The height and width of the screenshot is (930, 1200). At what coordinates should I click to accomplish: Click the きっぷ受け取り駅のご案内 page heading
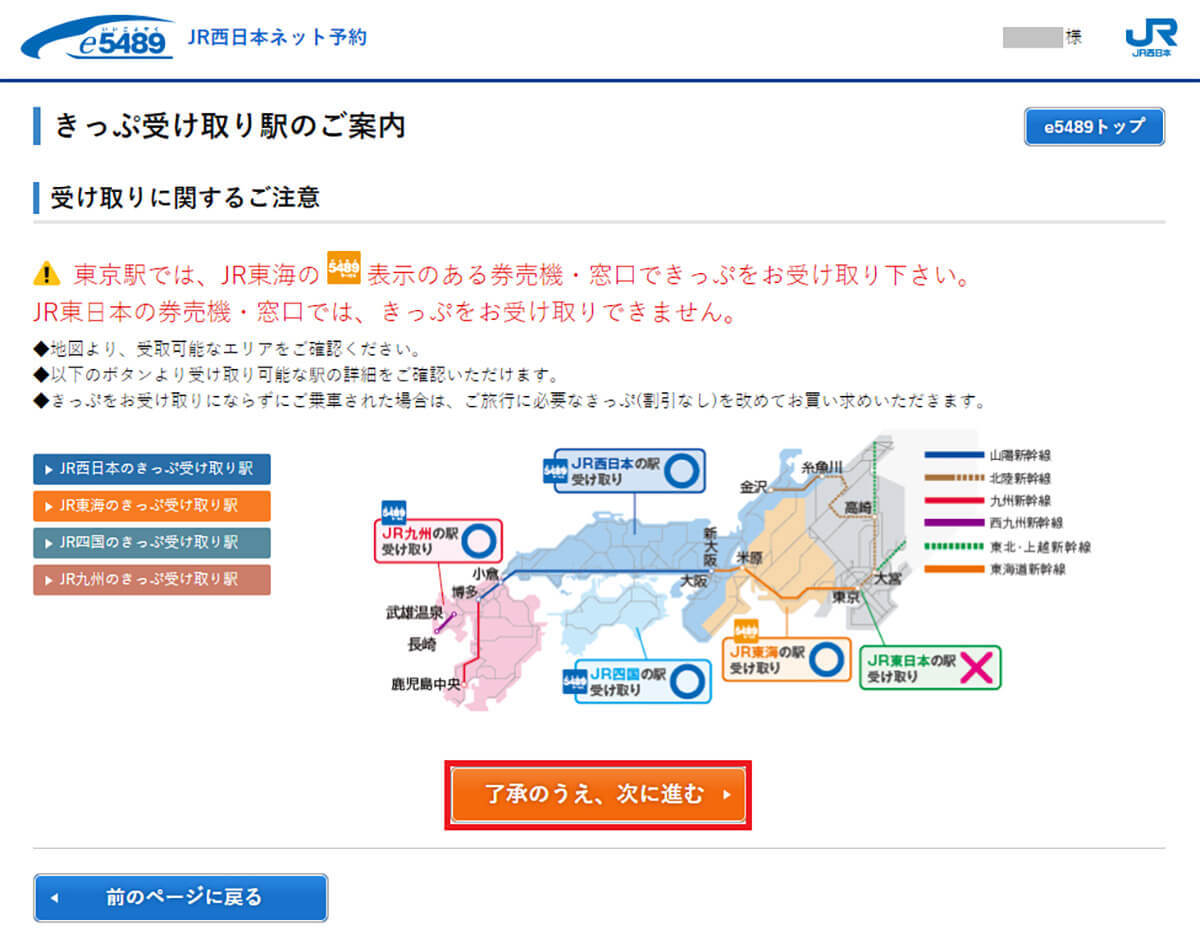[230, 126]
